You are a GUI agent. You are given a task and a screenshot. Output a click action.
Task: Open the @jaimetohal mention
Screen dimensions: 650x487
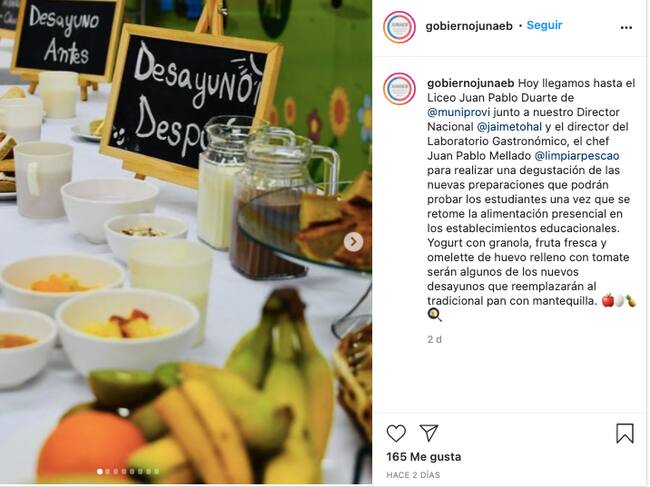click(509, 127)
